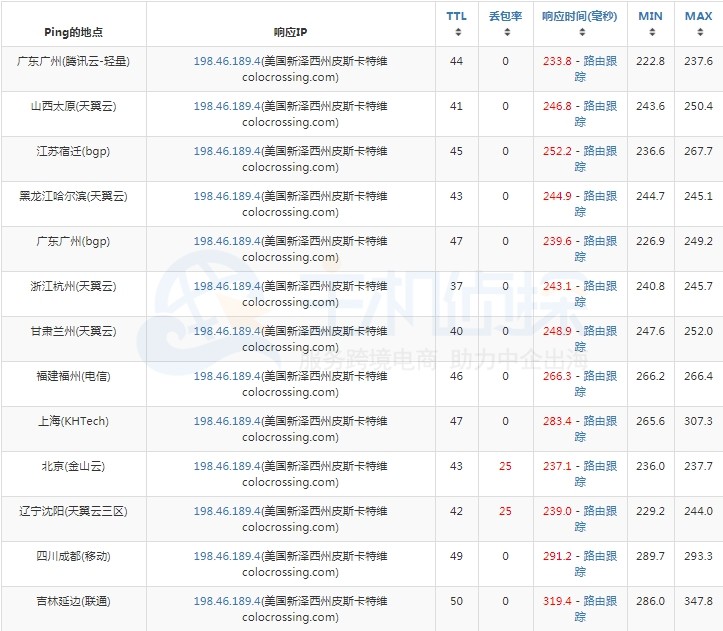Open IP link in 辽宁沈阳(天翼云三区) row

(x=227, y=511)
